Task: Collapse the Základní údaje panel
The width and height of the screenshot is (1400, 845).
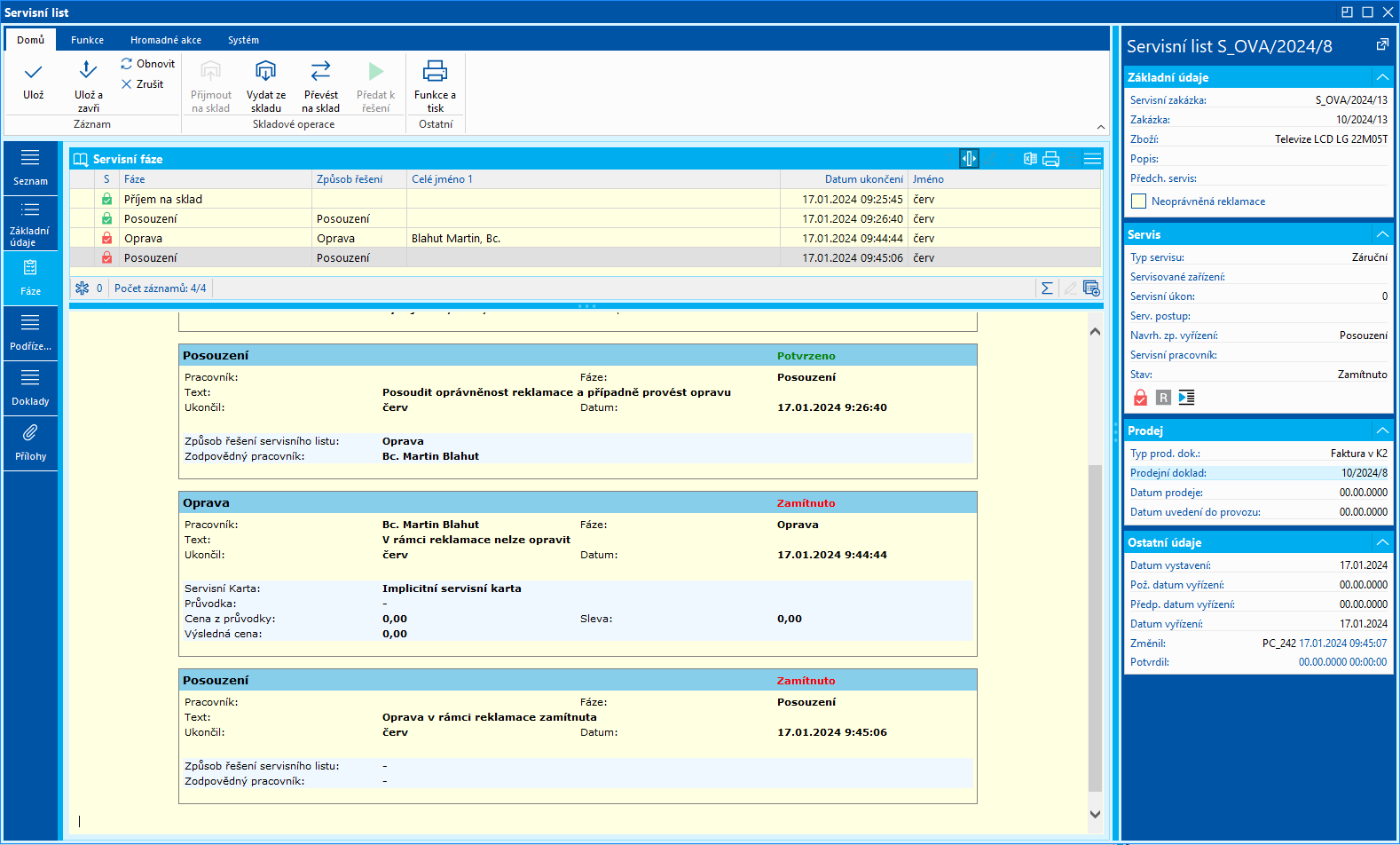Action: tap(1381, 77)
